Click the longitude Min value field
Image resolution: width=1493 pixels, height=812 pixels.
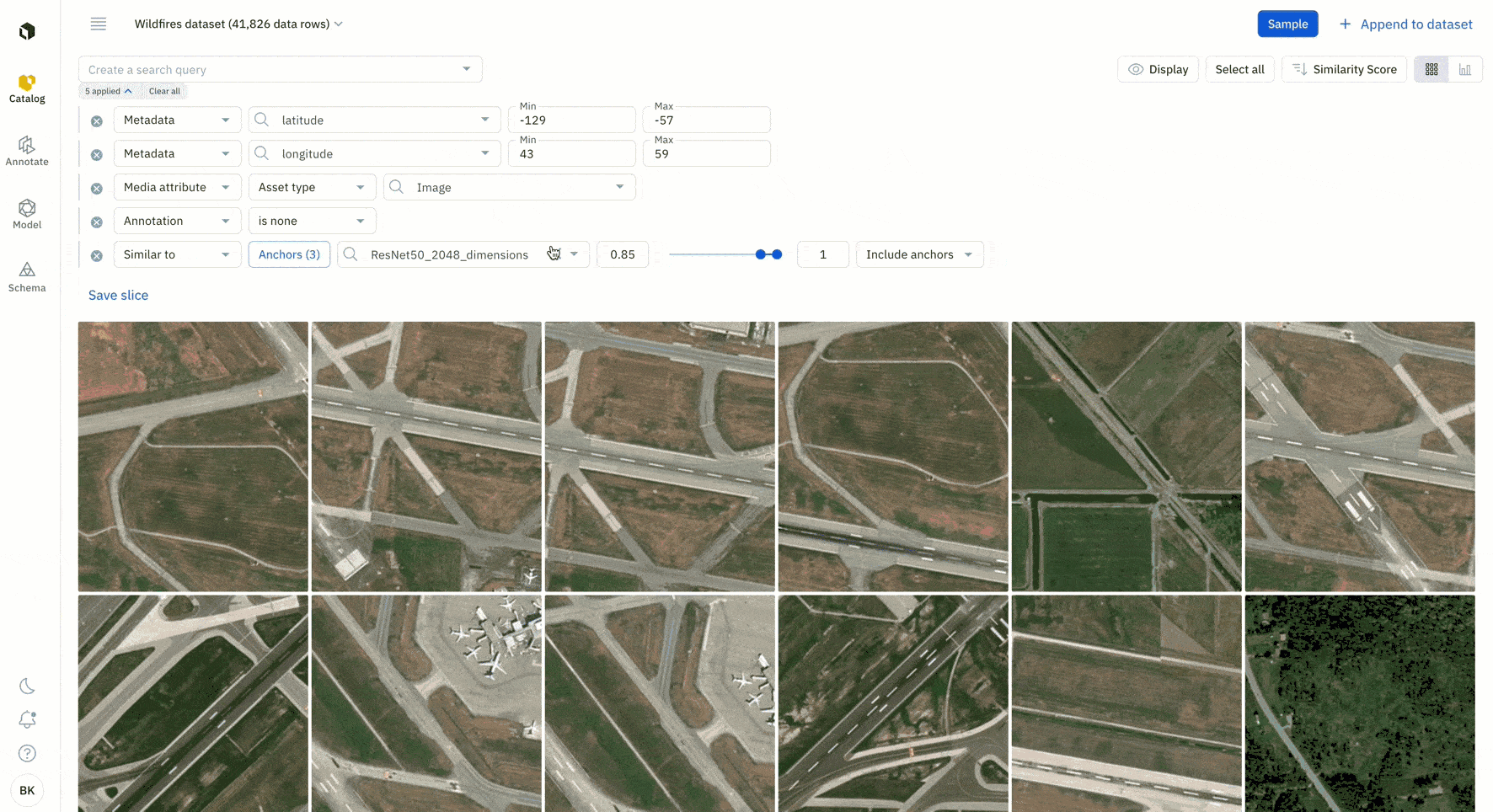click(x=571, y=153)
